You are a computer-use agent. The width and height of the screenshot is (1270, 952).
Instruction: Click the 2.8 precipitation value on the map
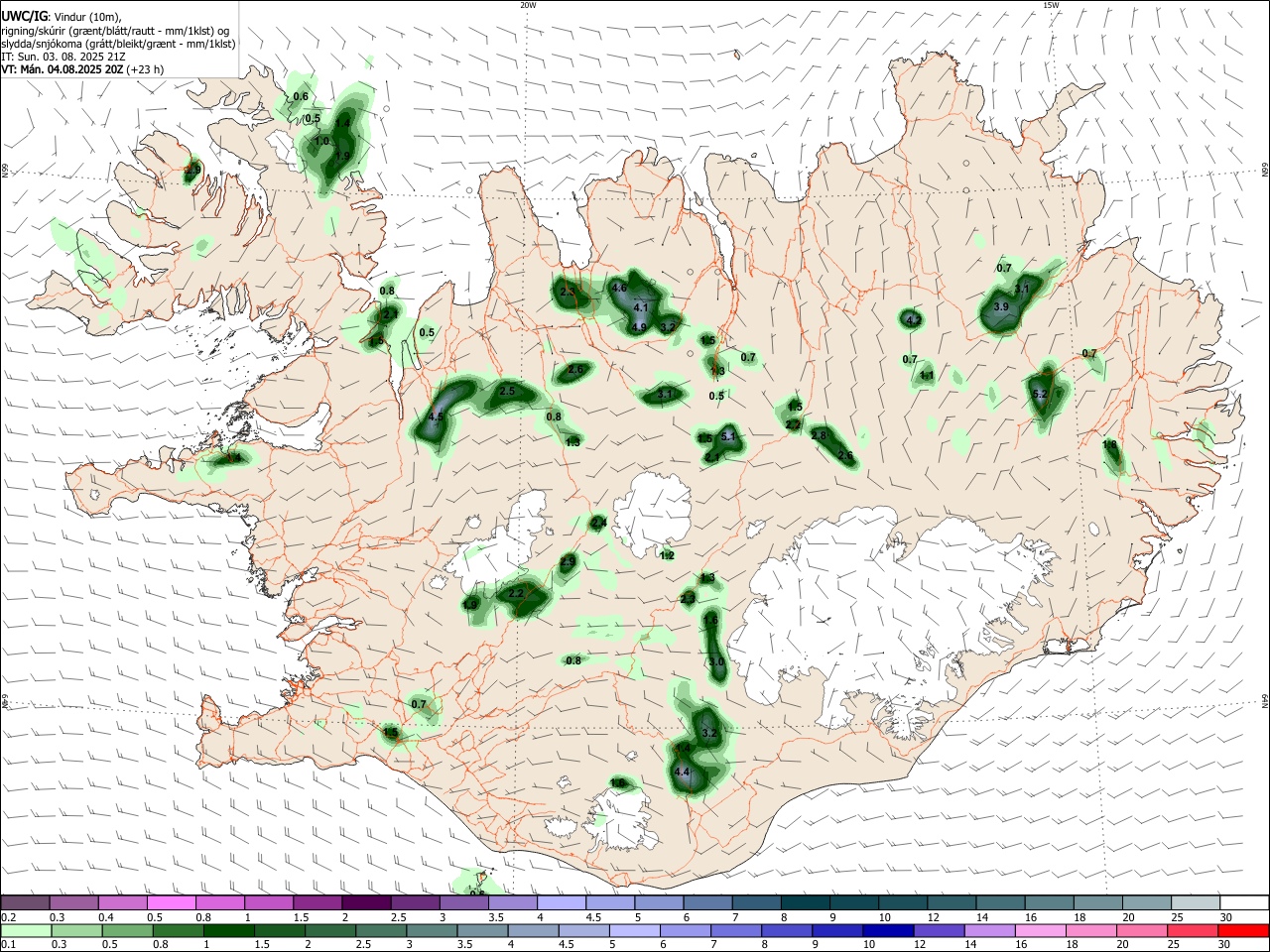point(819,436)
